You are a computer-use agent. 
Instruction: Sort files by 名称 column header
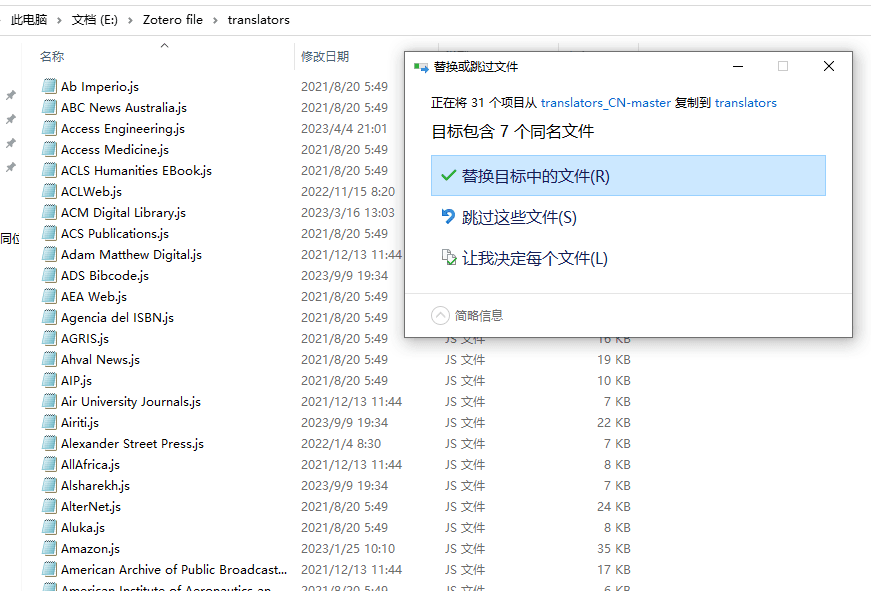point(52,57)
